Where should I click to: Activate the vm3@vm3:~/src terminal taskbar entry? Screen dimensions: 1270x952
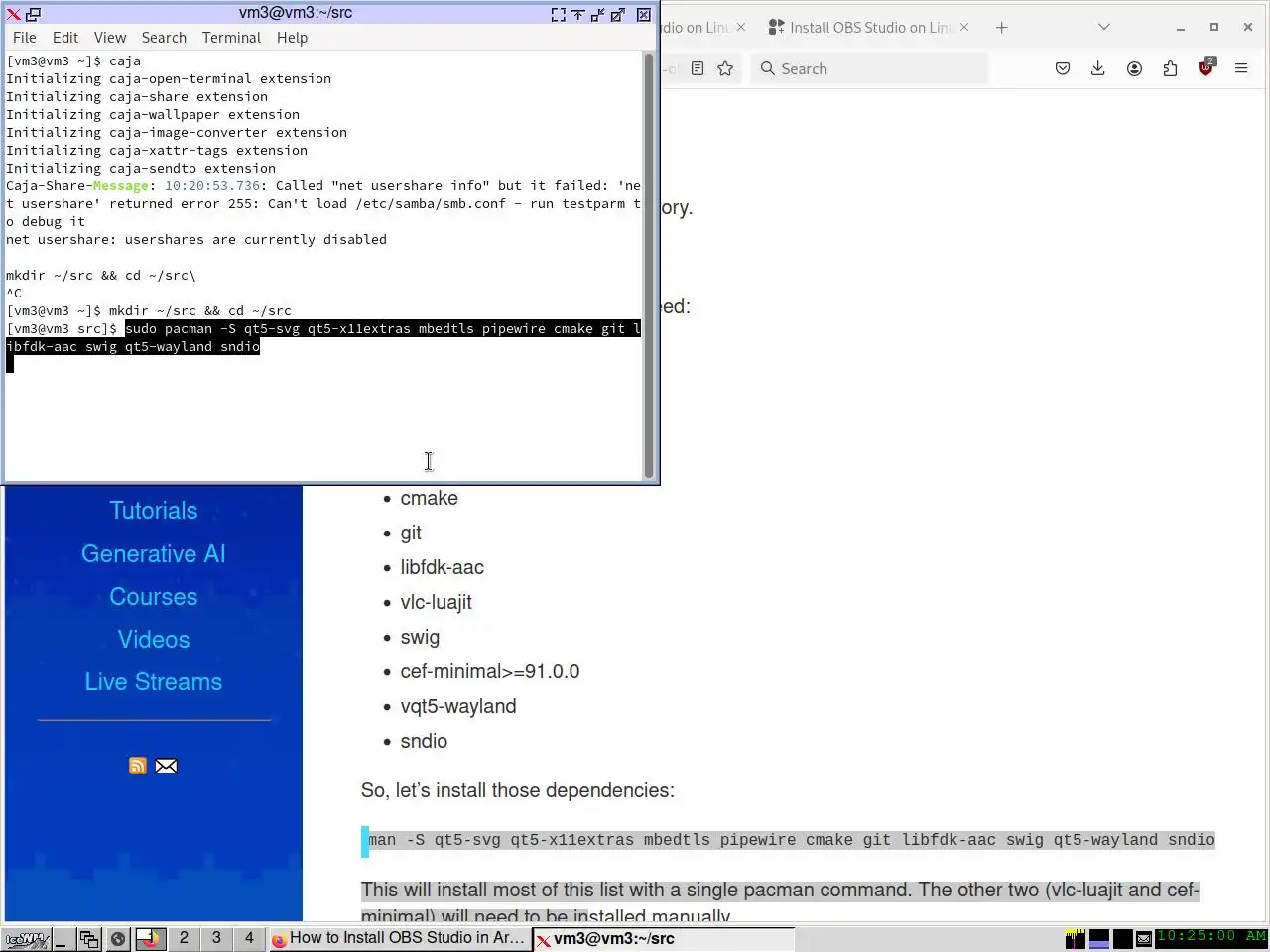[x=663, y=938]
